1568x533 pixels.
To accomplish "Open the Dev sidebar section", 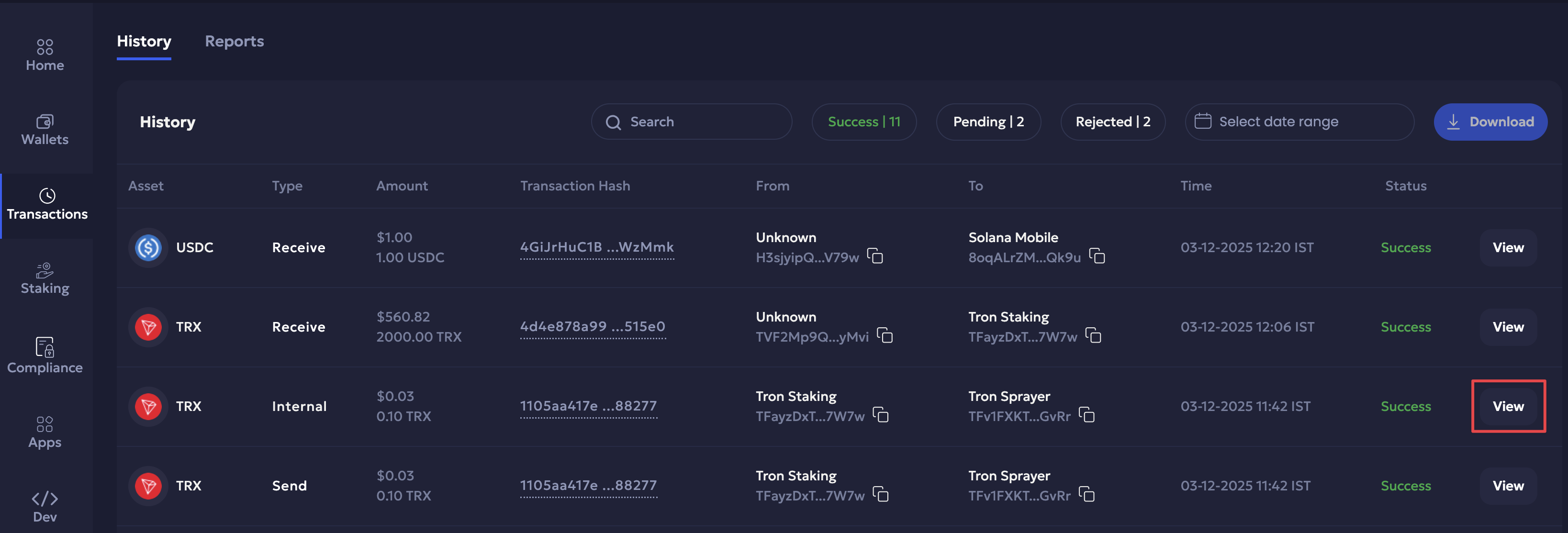I will point(45,506).
